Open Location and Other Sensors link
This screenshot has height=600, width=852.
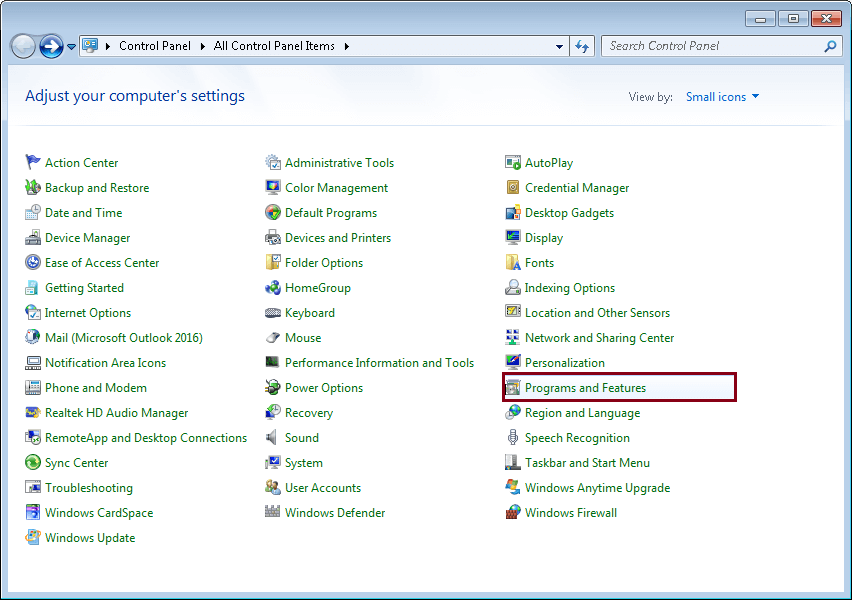click(597, 312)
